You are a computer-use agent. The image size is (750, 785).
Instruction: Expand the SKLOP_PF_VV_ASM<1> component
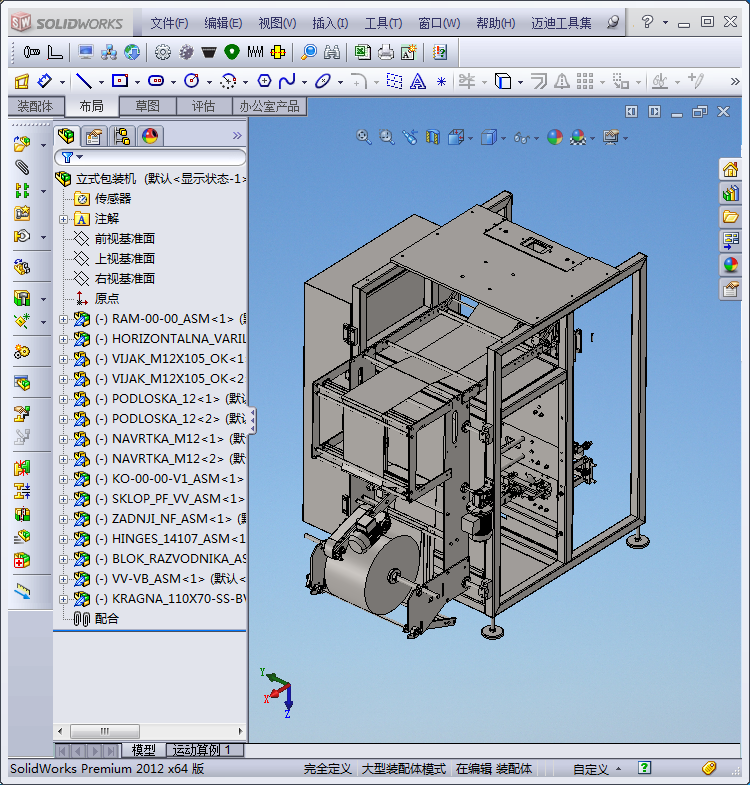tap(63, 499)
